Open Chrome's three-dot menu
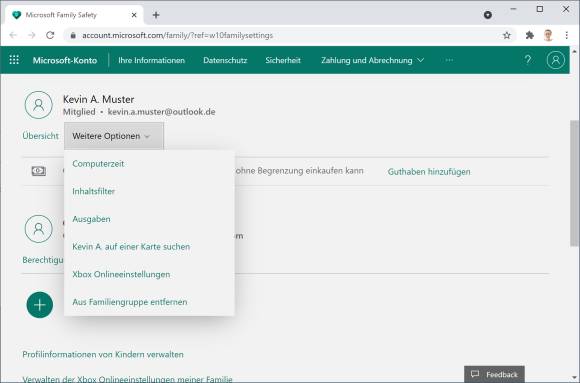 (x=566, y=35)
